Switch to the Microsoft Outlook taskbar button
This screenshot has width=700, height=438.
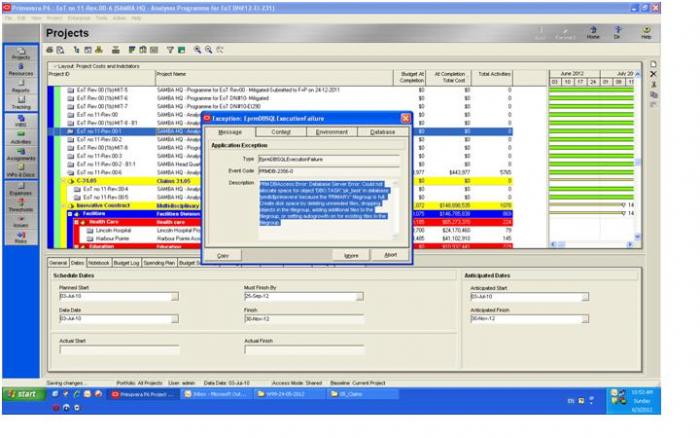point(217,394)
